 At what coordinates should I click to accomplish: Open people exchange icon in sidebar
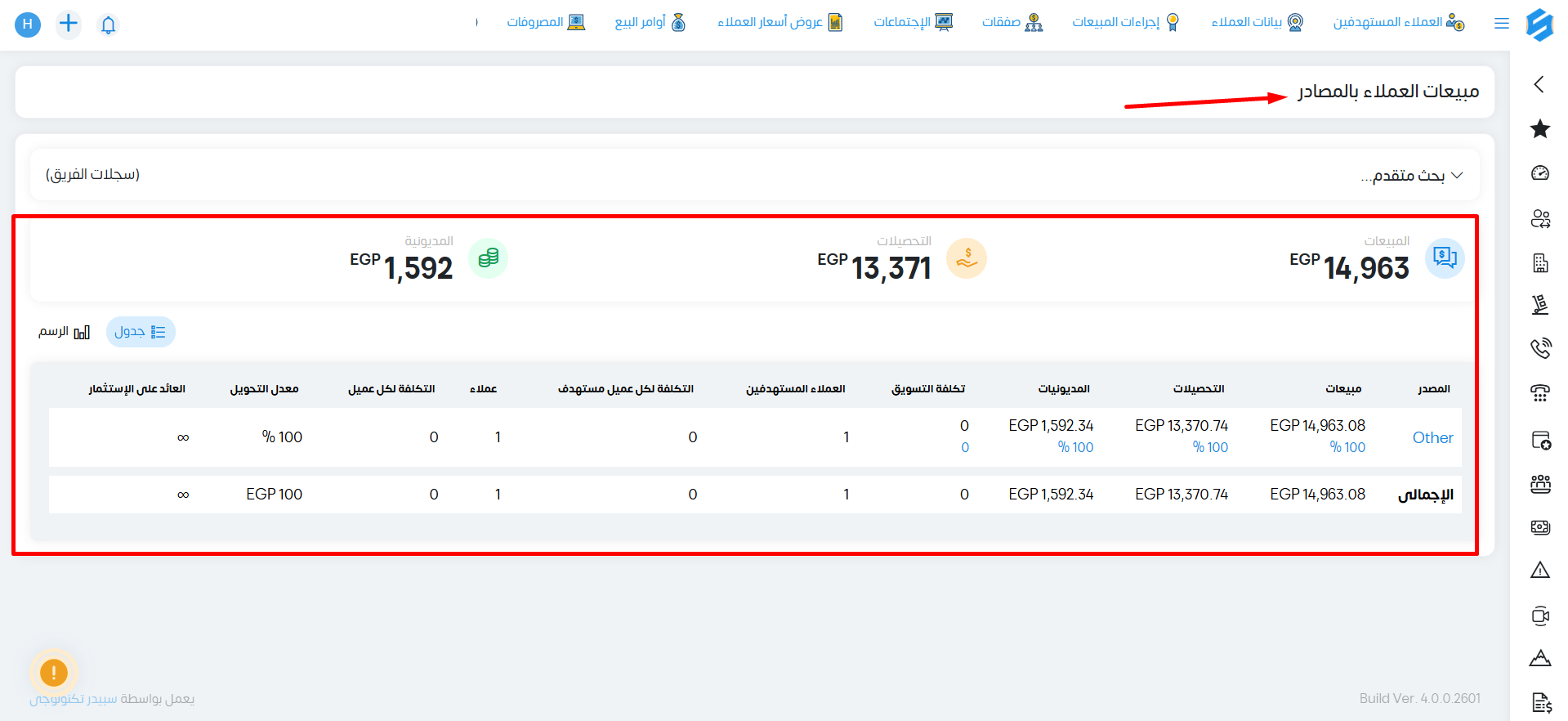1540,218
